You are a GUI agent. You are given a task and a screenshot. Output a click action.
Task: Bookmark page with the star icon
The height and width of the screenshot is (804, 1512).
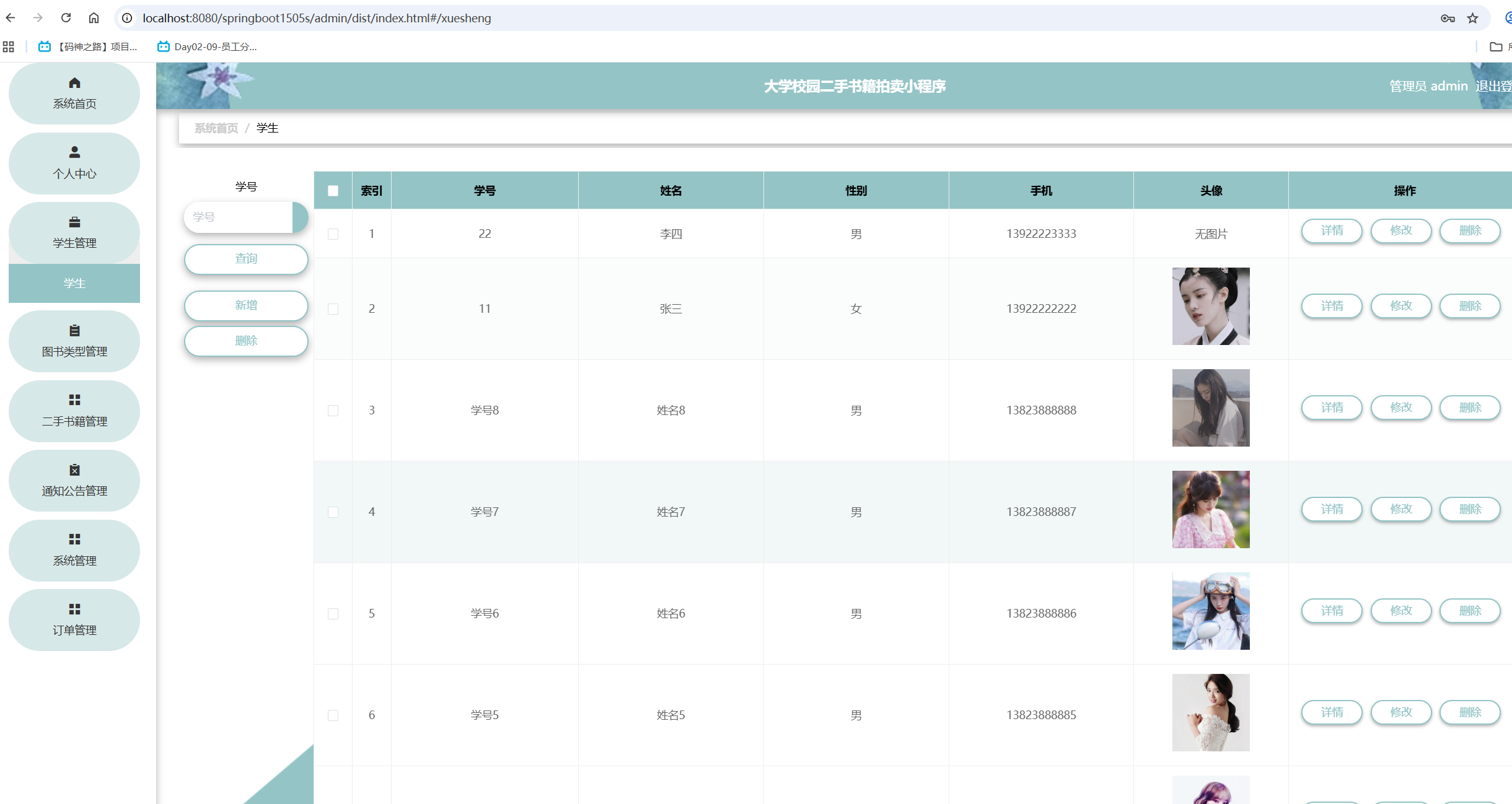coord(1472,18)
